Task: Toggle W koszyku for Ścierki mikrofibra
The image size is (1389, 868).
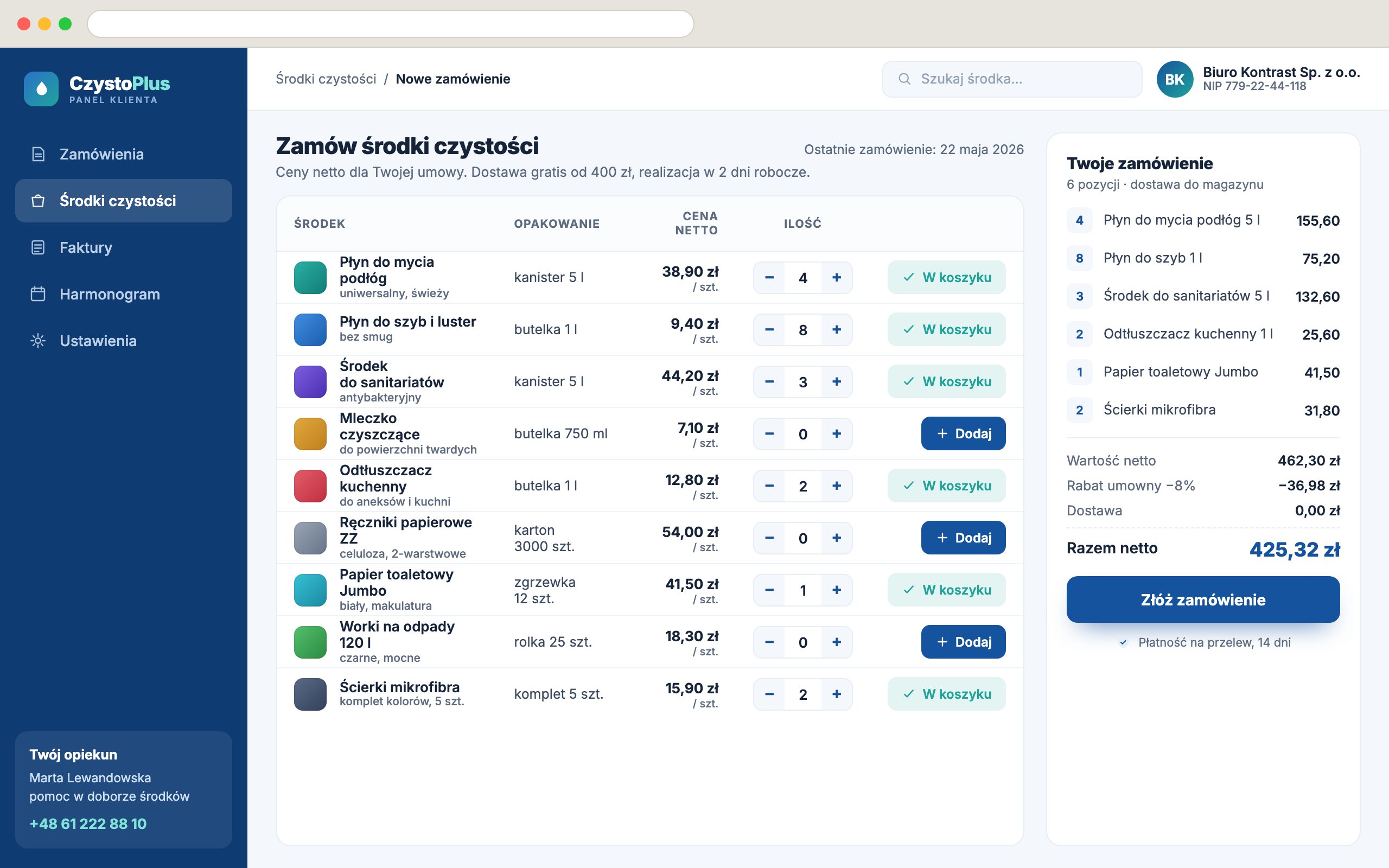Action: (x=946, y=694)
